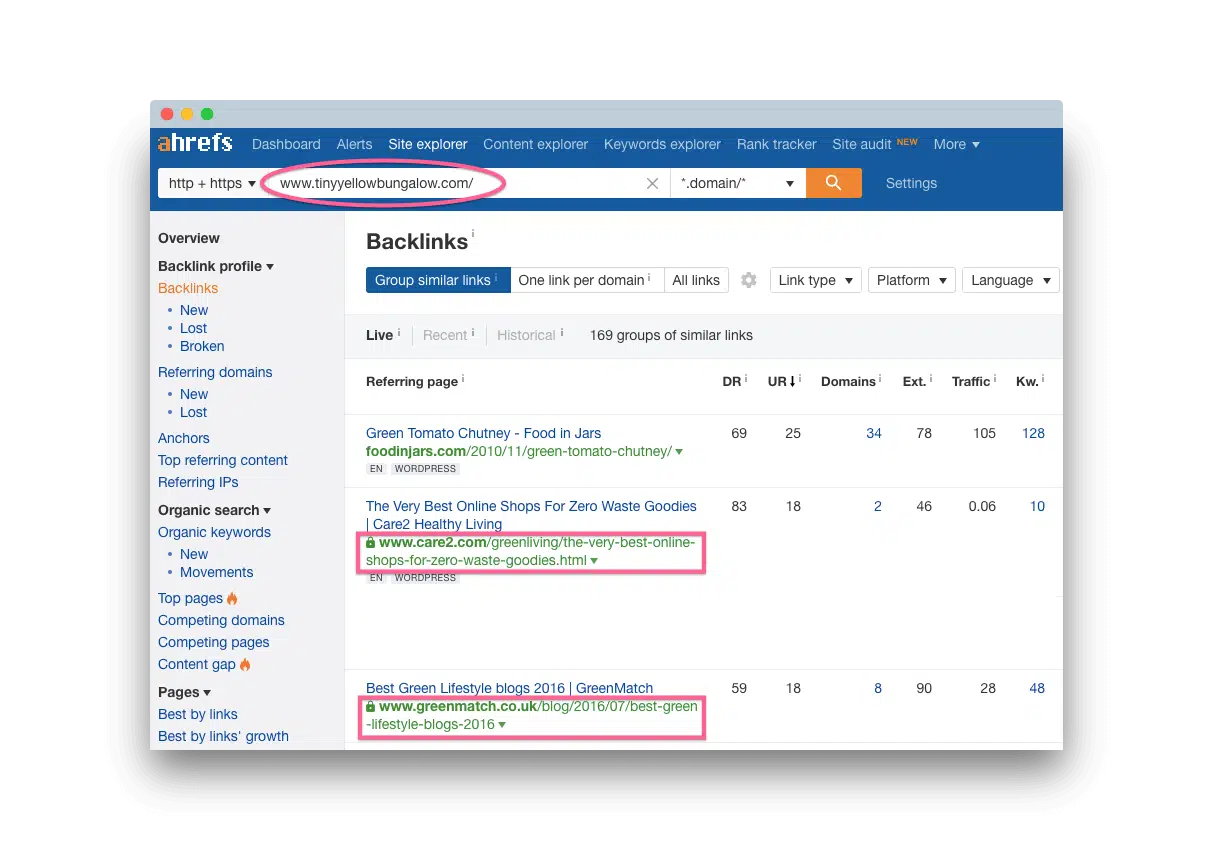
Task: Open the *.domain/* mode dropdown
Action: click(737, 183)
